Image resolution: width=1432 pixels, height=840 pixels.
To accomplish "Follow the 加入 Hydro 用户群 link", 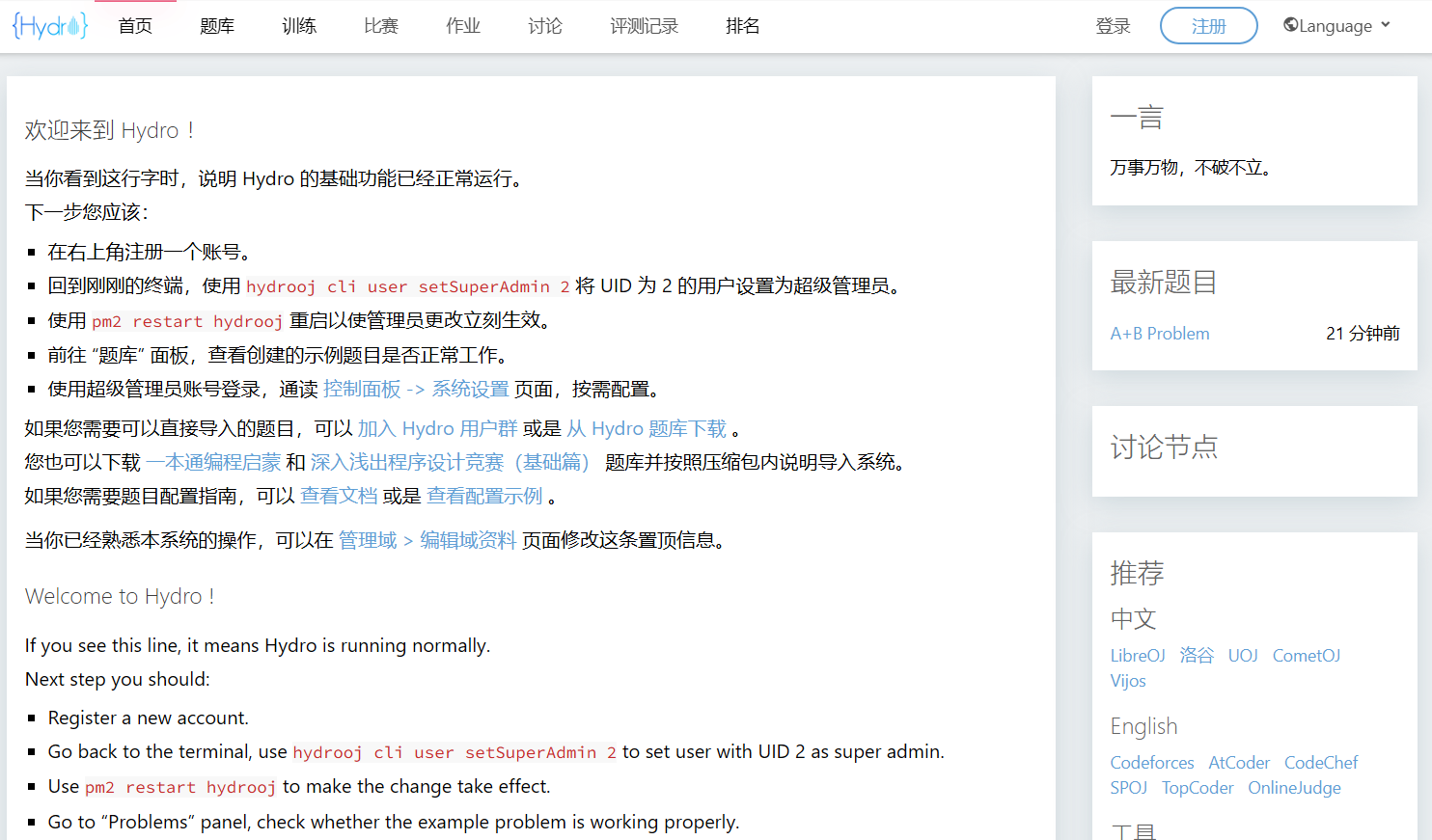I will [437, 428].
